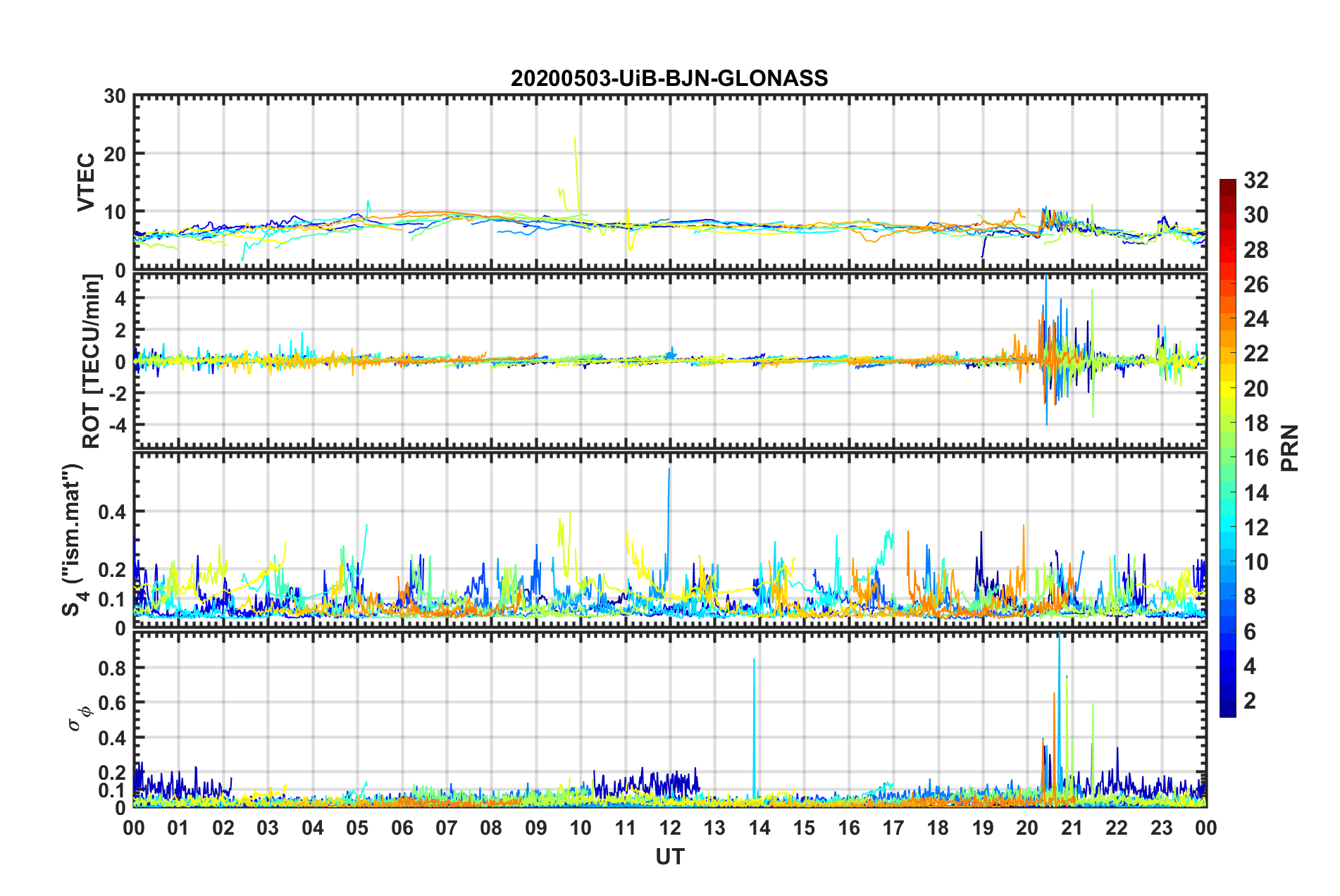The height and width of the screenshot is (896, 1340).
Task: Click the plot title 20200503-UiB-BJN-GLONASS
Action: tap(669, 78)
